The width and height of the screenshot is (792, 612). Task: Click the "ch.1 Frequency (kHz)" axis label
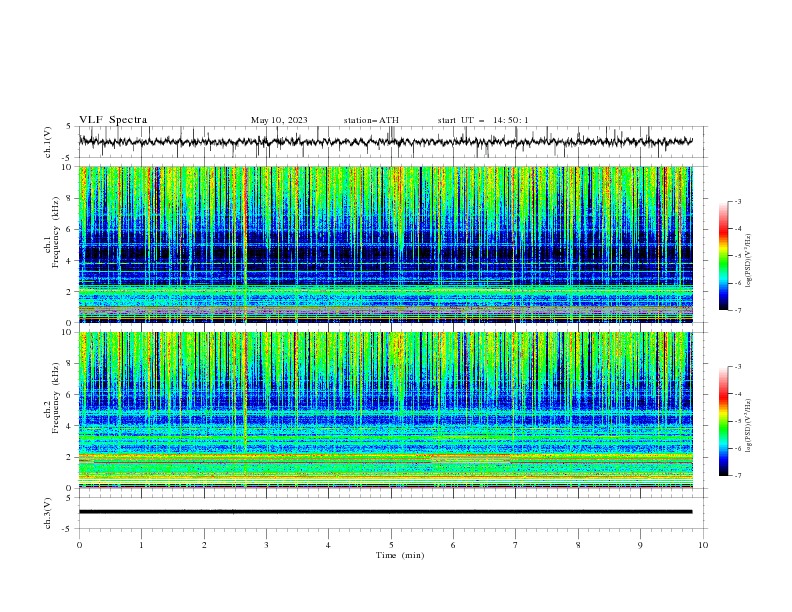pos(52,230)
